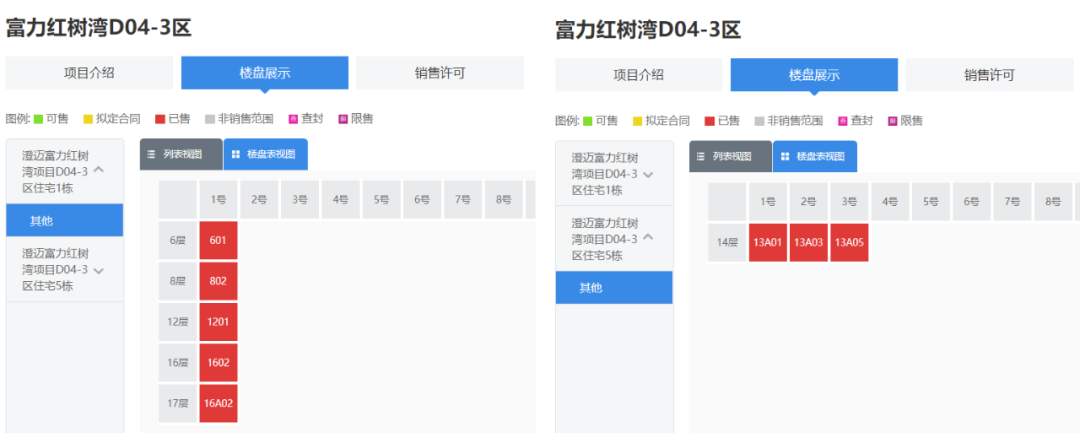Open sold unit 601
Image resolution: width=1080 pixels, height=433 pixels.
218,240
